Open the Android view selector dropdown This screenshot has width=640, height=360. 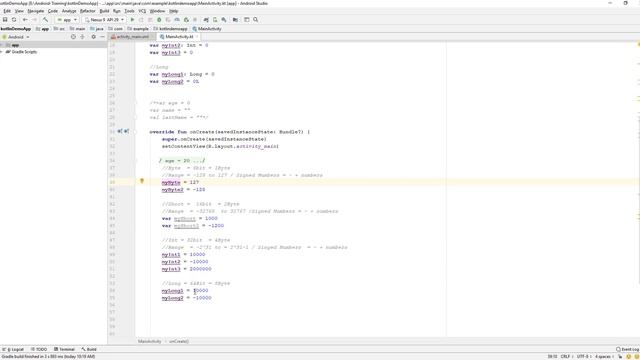click(x=16, y=37)
